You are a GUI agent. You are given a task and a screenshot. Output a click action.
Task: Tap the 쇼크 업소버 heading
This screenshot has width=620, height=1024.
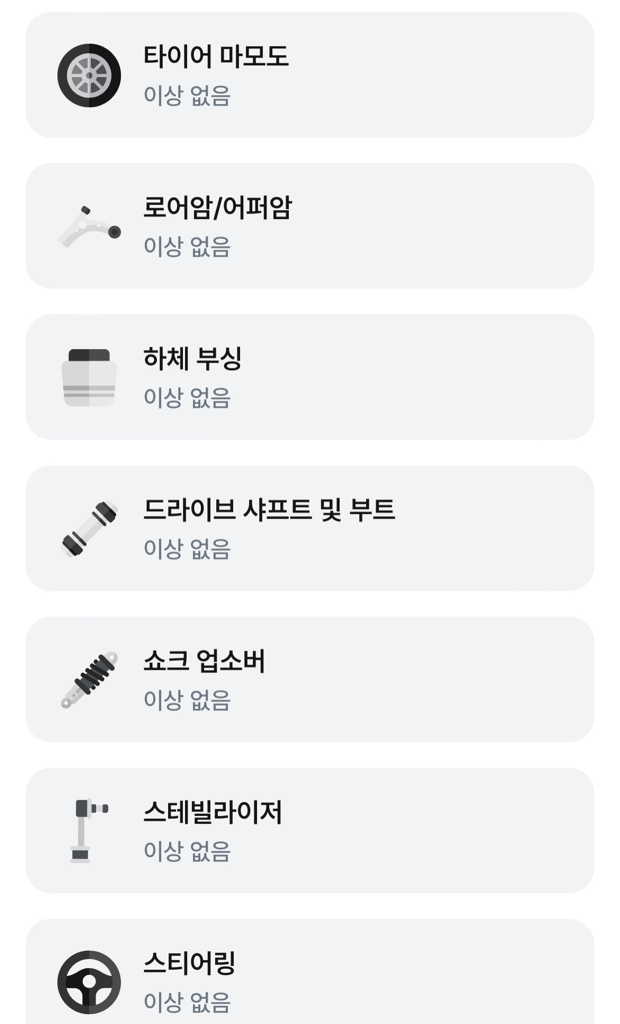[204, 661]
